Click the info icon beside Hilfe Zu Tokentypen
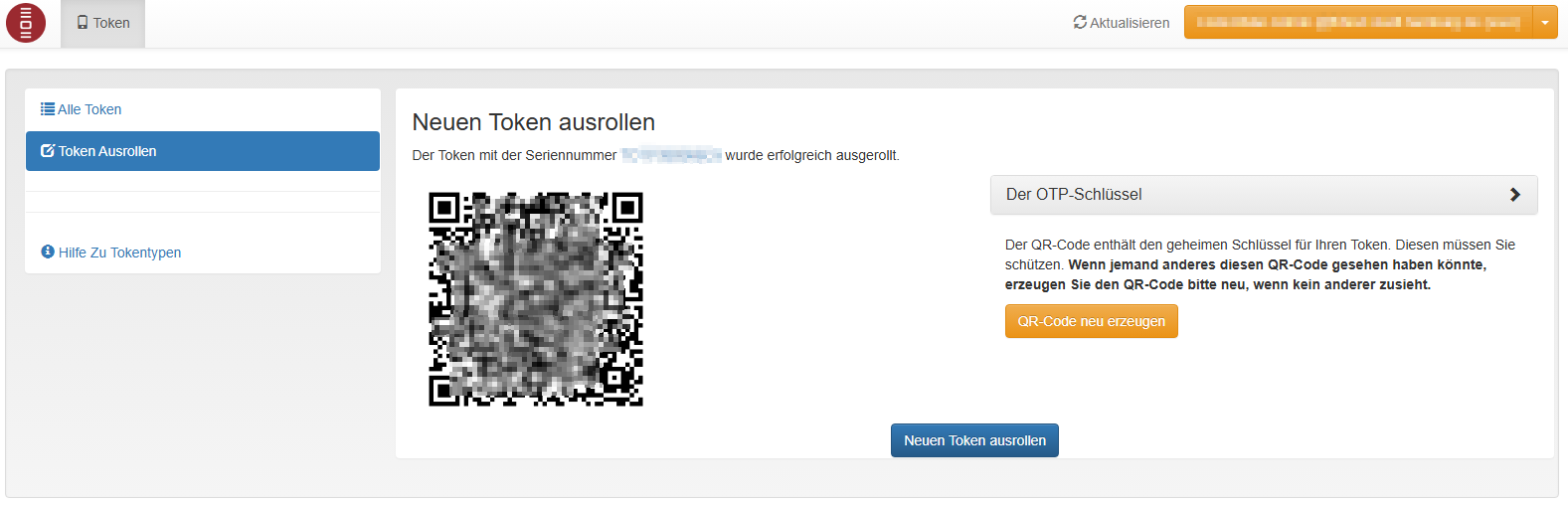Image resolution: width=1568 pixels, height=505 pixels. click(x=48, y=252)
